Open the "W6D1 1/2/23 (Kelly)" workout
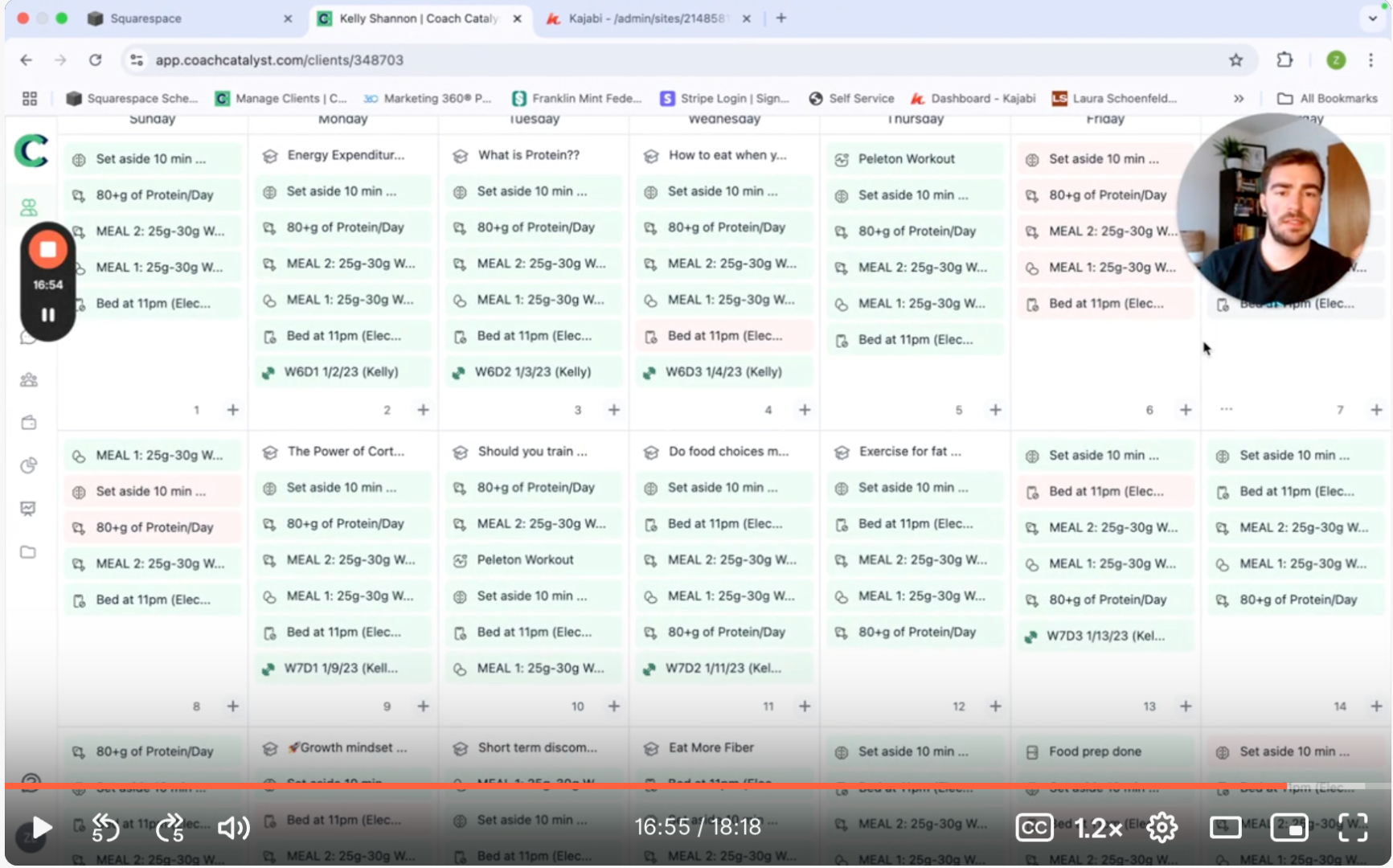Screen dimensions: 1393x868 [x=344, y=372]
